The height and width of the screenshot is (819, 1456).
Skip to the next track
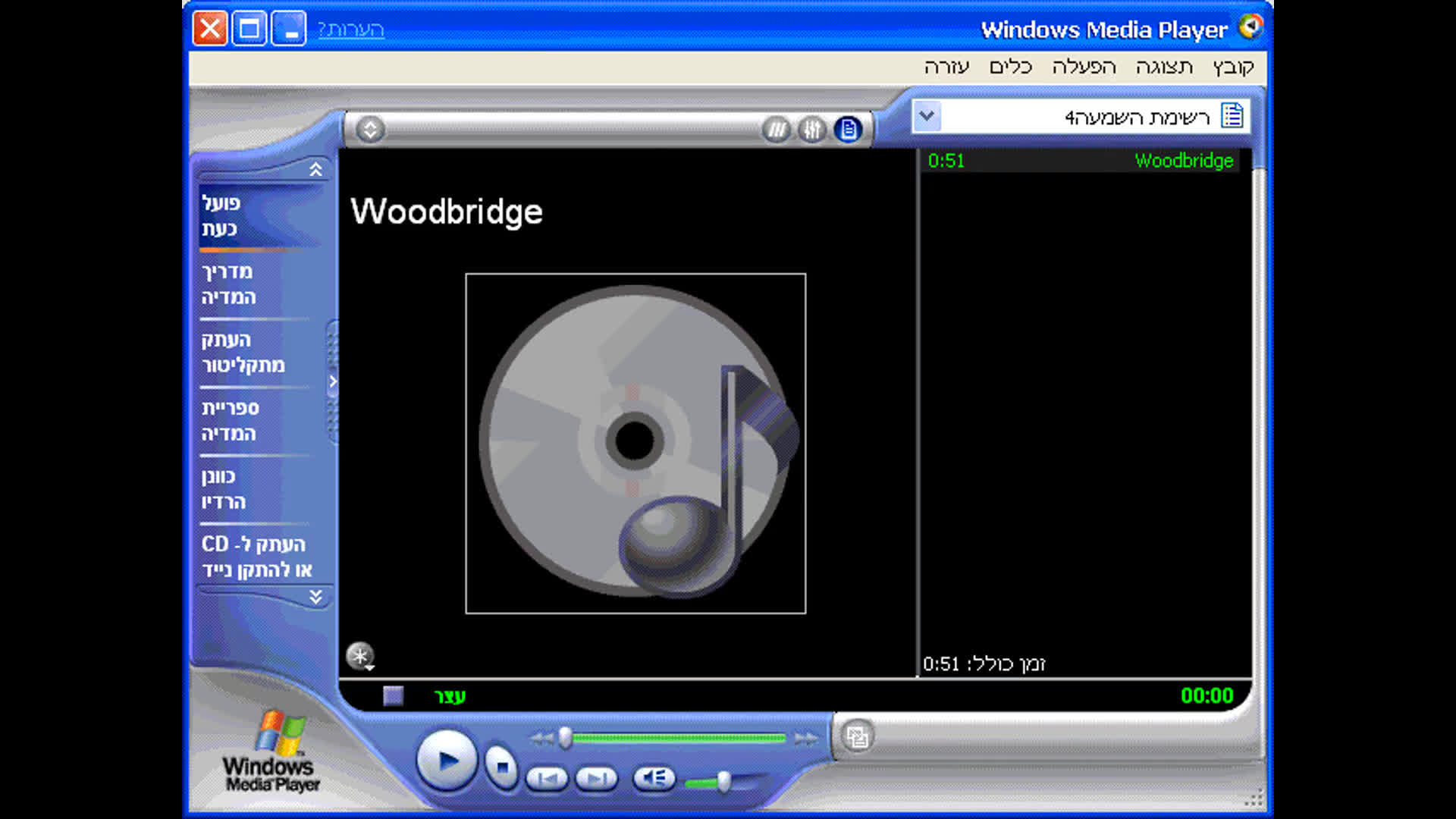pyautogui.click(x=597, y=779)
